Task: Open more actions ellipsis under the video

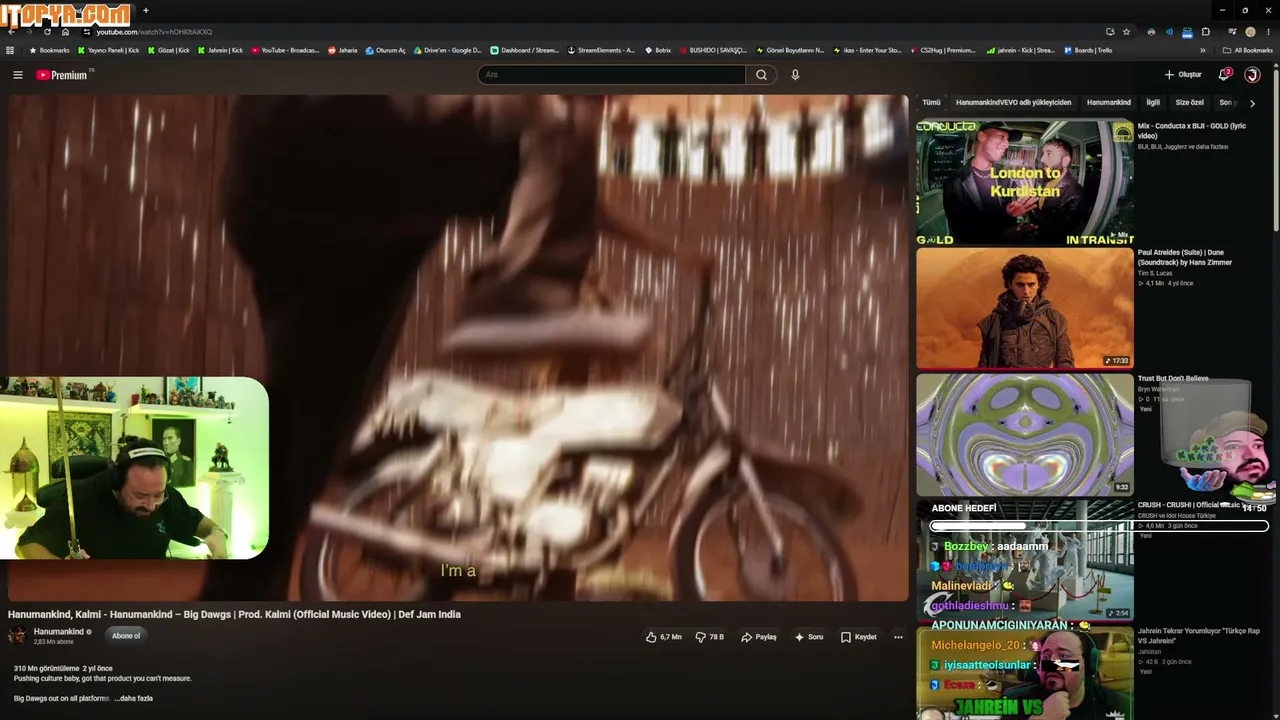Action: (898, 637)
